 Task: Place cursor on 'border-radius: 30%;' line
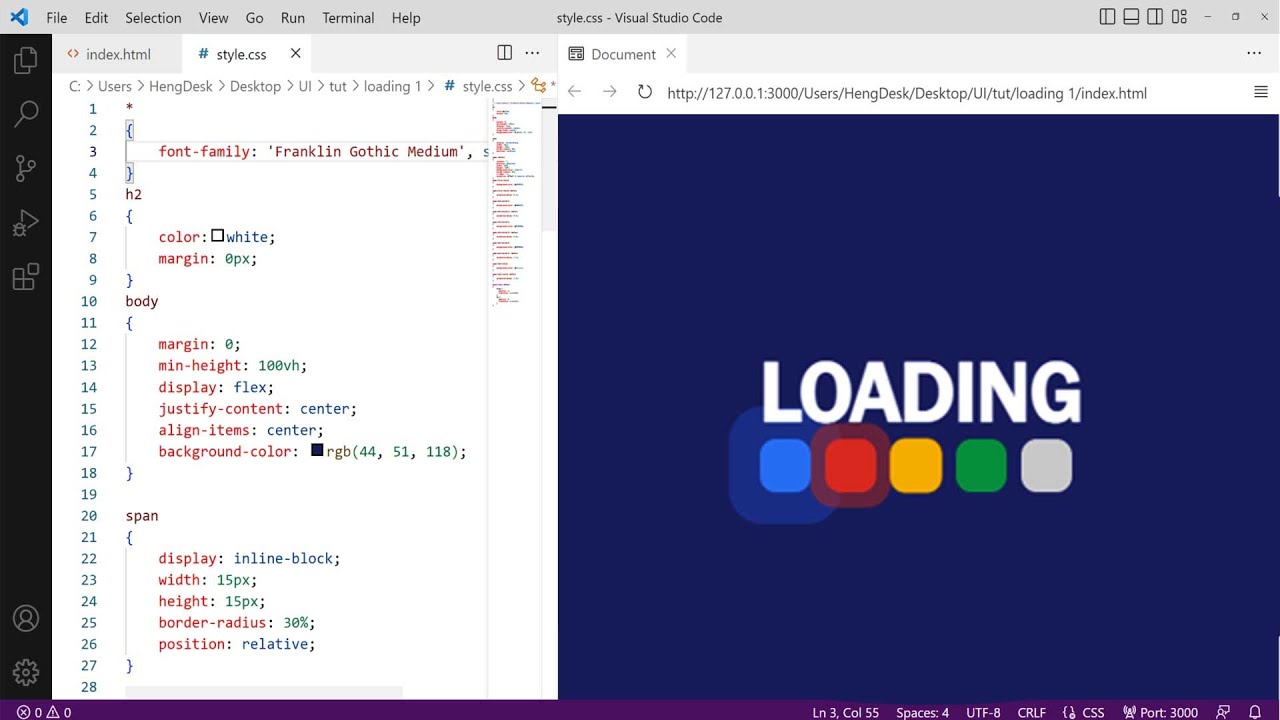click(x=237, y=622)
